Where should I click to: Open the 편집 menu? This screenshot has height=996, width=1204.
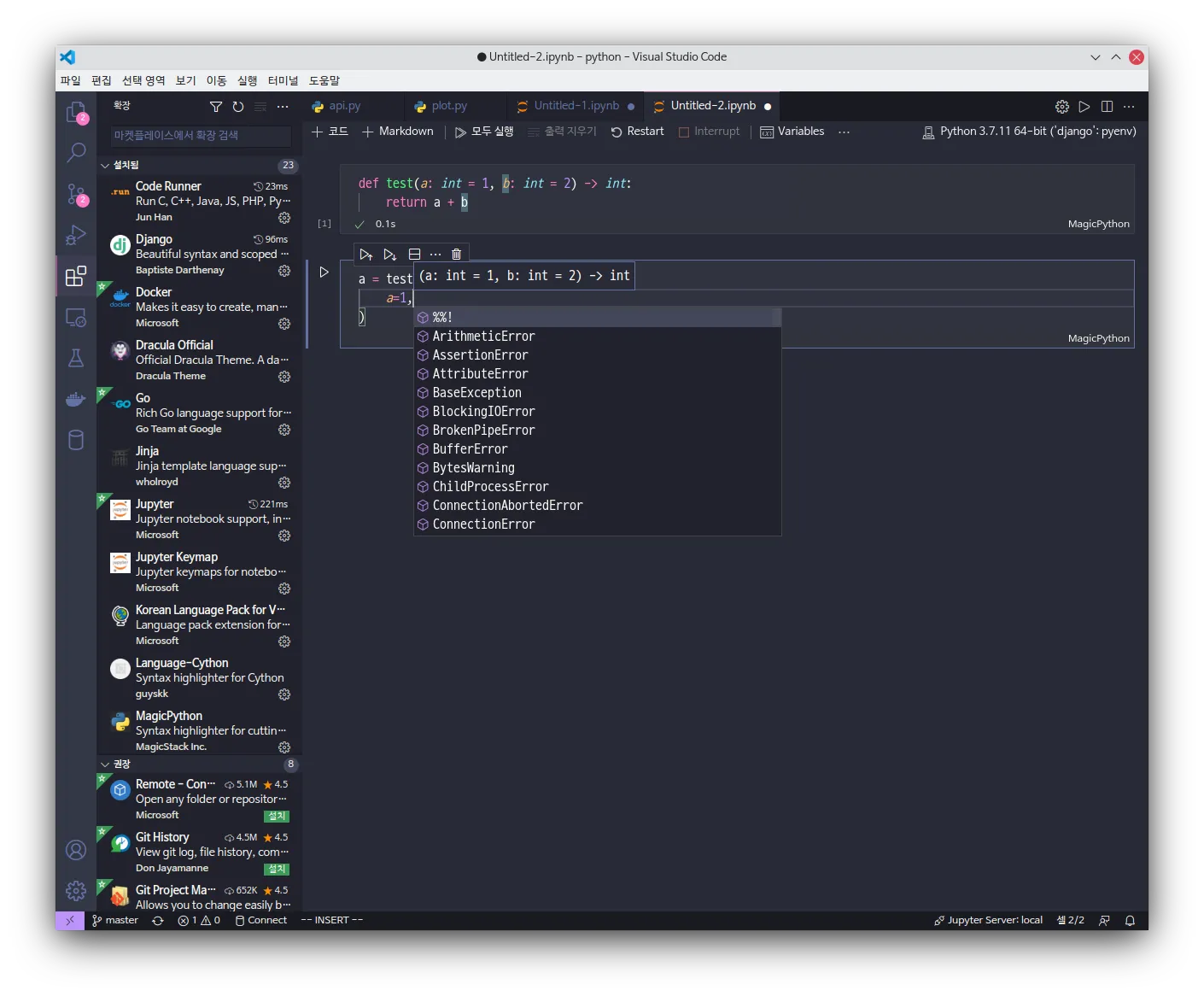101,80
